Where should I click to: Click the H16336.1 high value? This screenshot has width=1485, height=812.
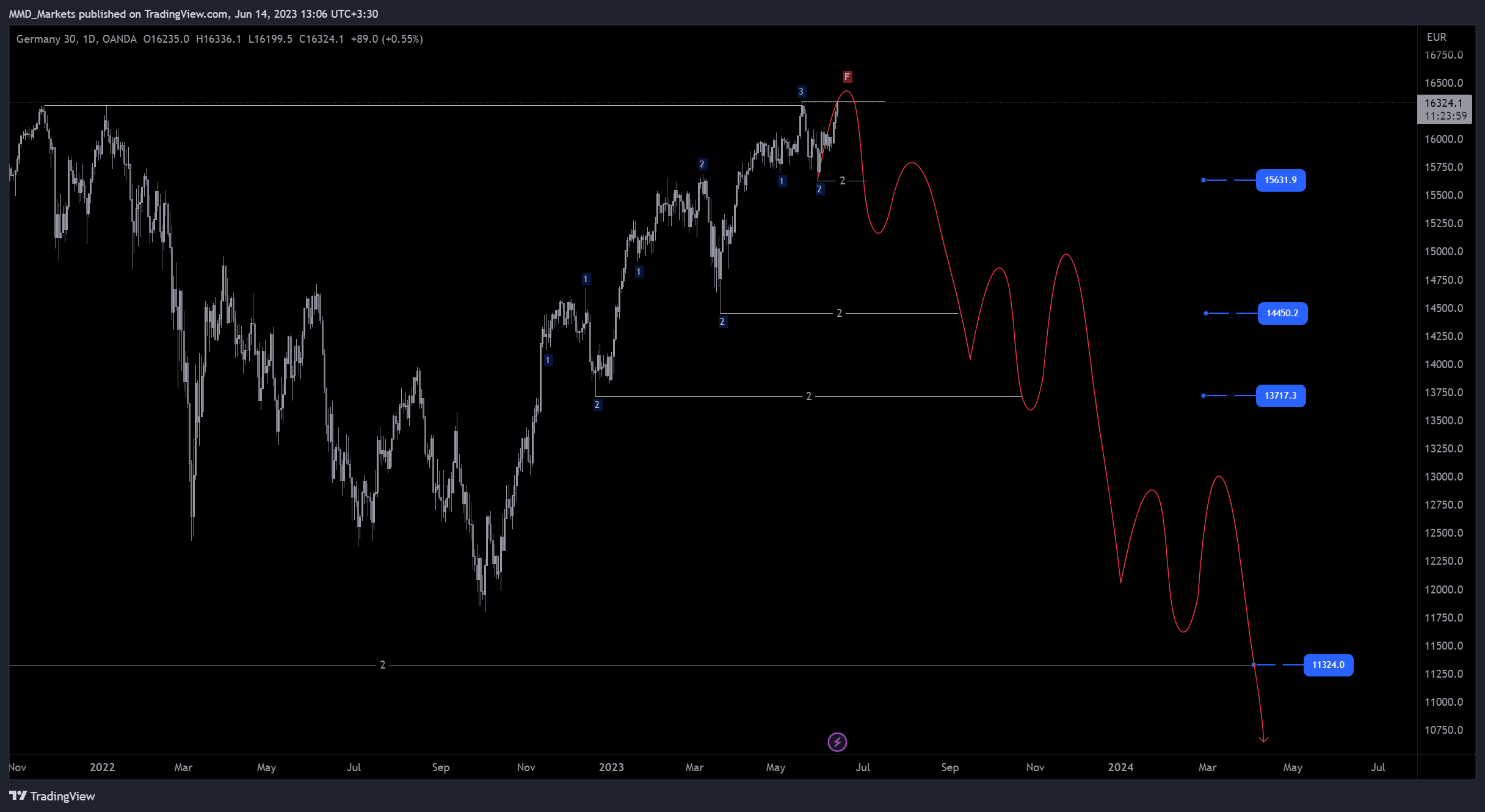[x=218, y=39]
